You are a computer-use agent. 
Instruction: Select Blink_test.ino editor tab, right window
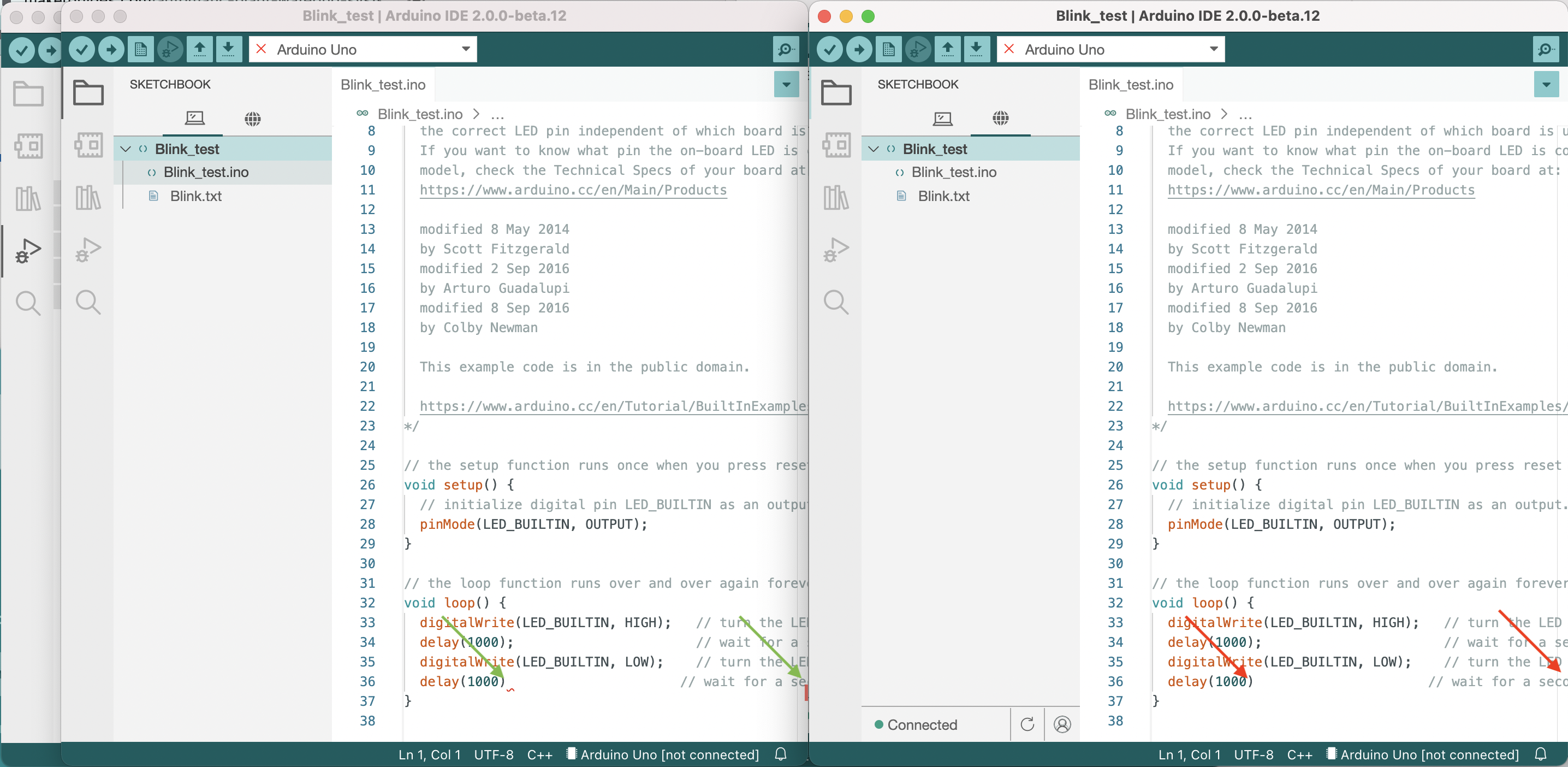[1130, 85]
